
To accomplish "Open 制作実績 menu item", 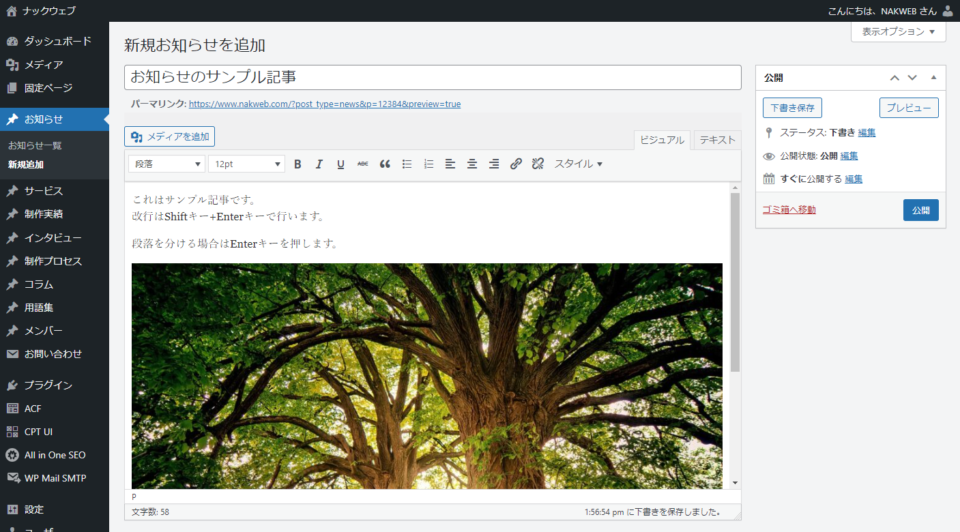I will tap(54, 214).
